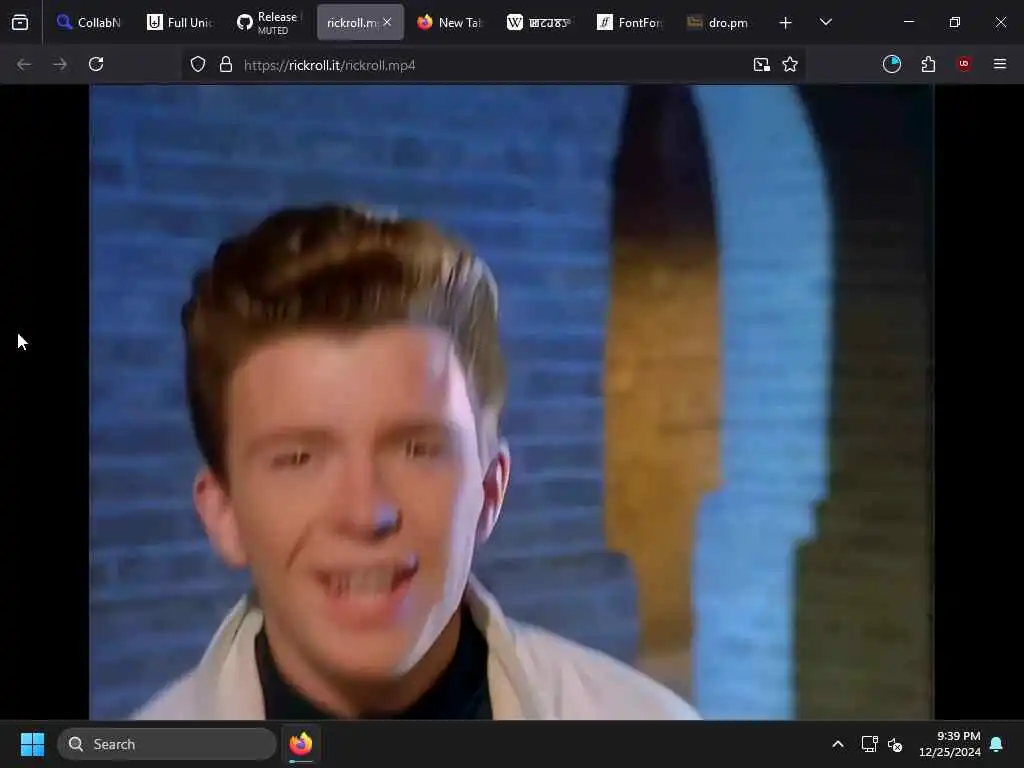Open clock showing 9:39 PM
The width and height of the screenshot is (1024, 768).
click(950, 744)
